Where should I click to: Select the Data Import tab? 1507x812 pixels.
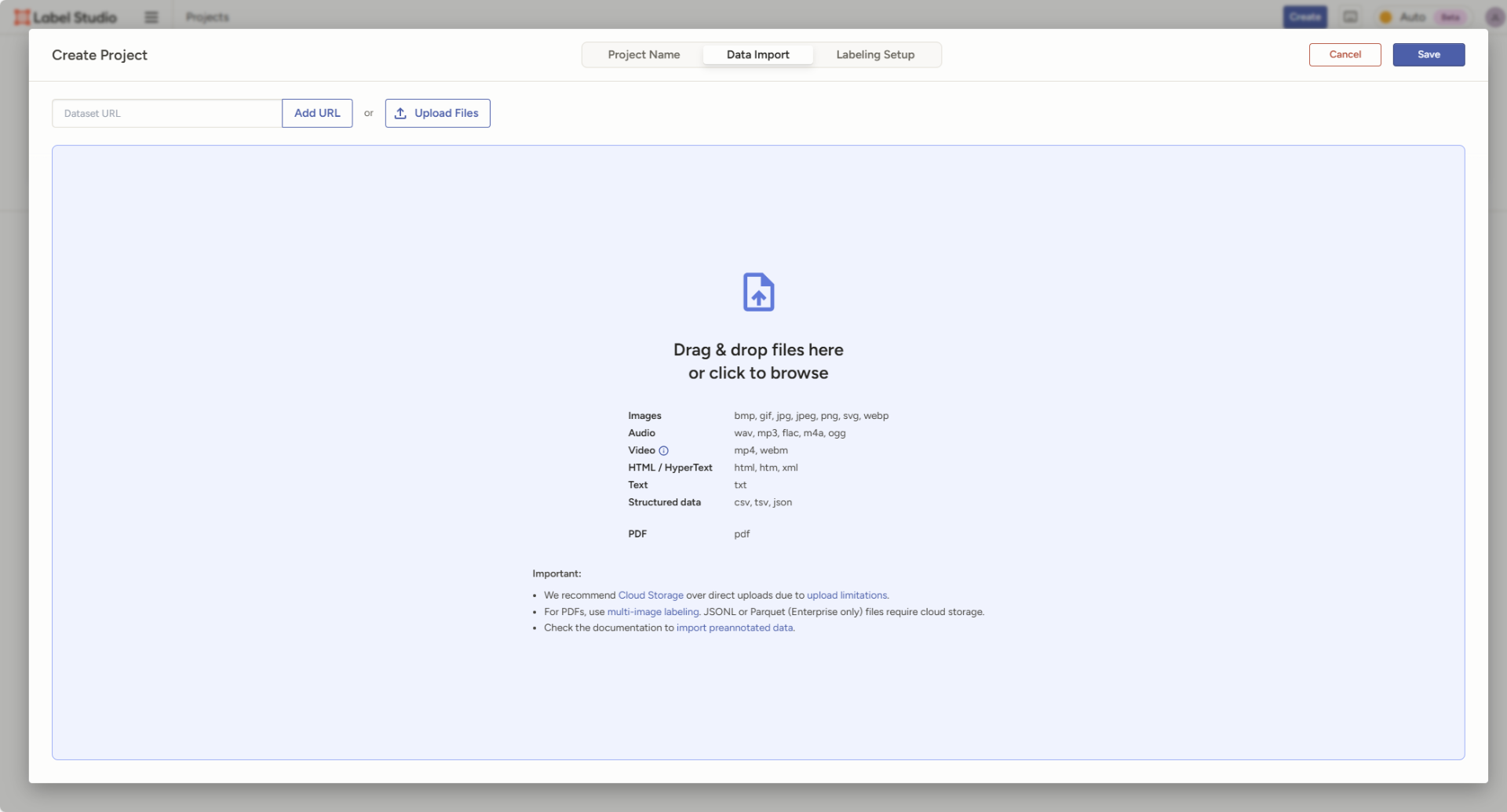coord(757,55)
